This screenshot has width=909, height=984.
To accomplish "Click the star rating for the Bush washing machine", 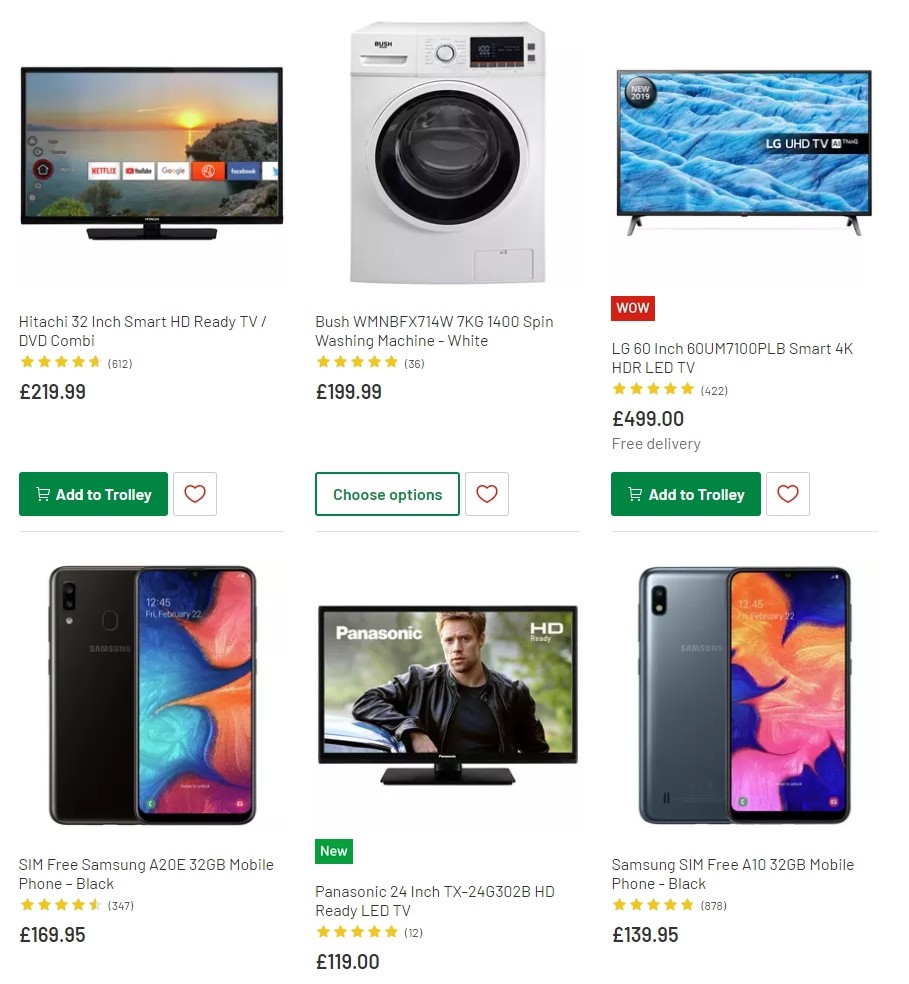I will tap(357, 363).
